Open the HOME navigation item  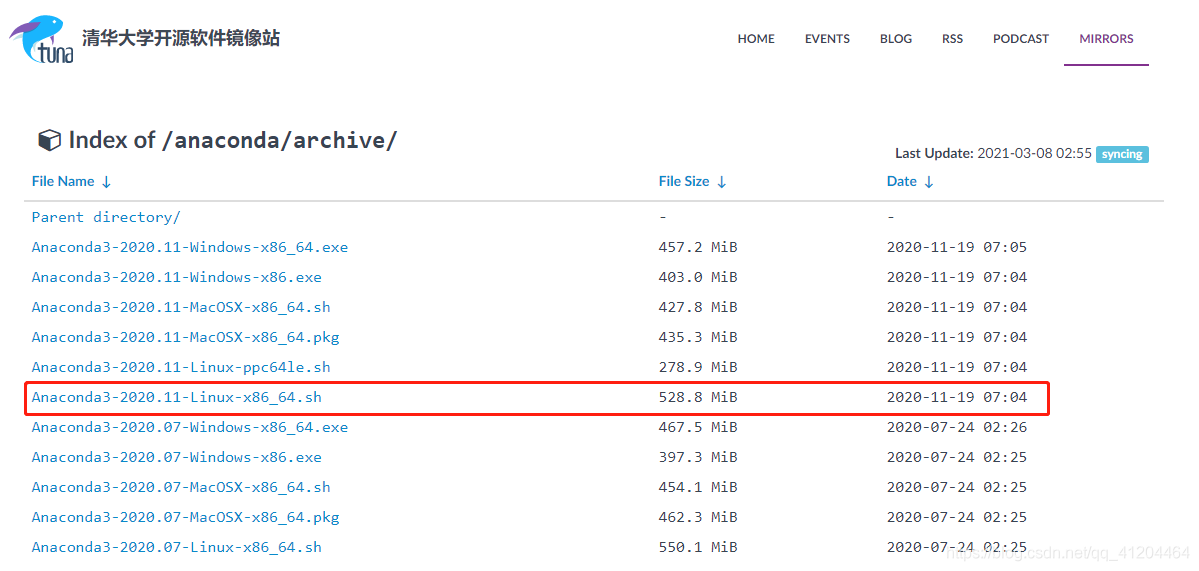click(755, 38)
